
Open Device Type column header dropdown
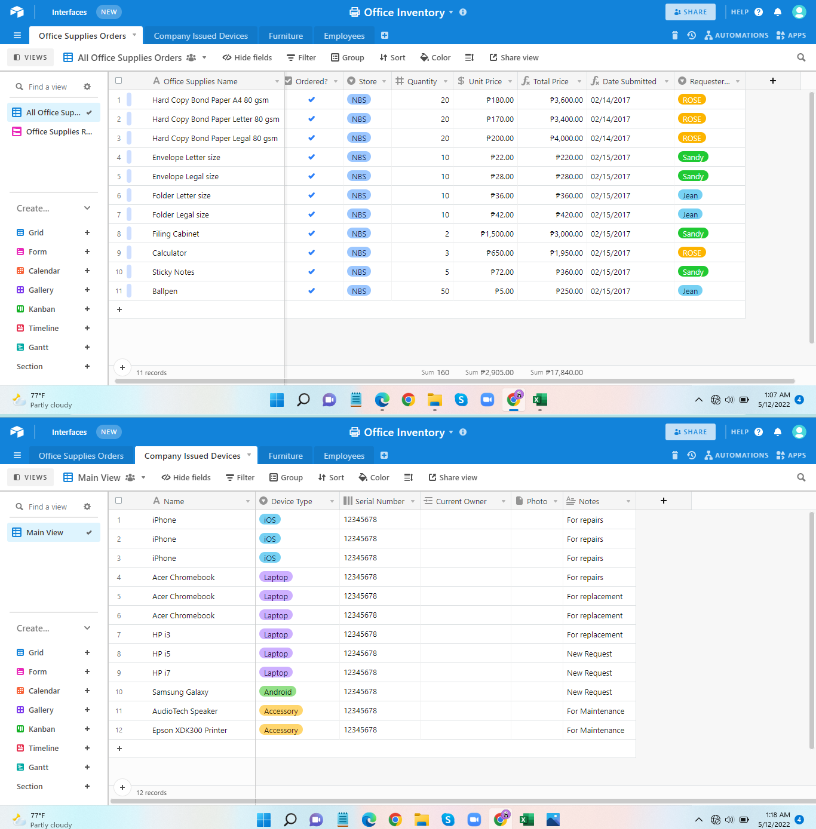click(332, 501)
